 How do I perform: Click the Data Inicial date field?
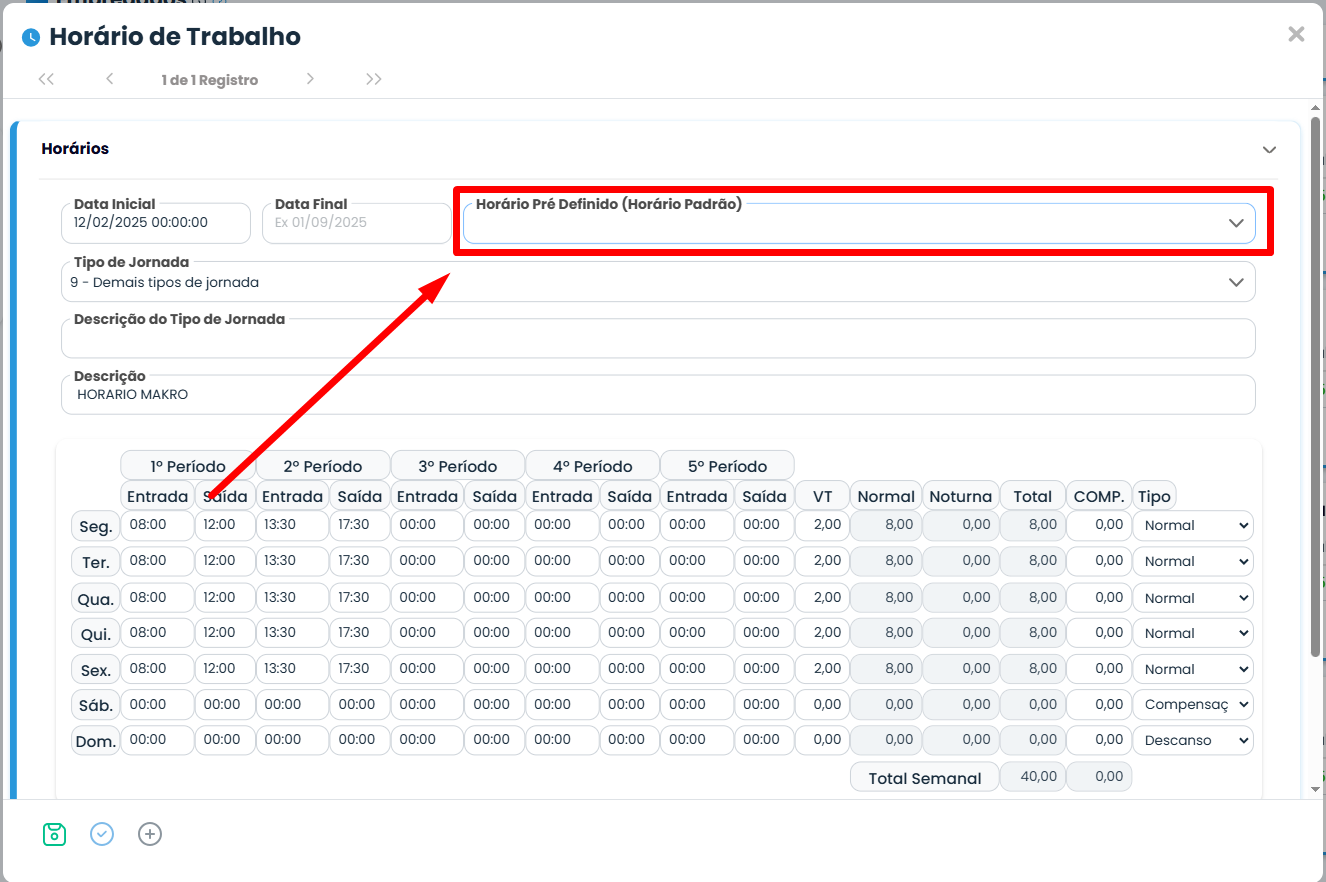tap(155, 223)
